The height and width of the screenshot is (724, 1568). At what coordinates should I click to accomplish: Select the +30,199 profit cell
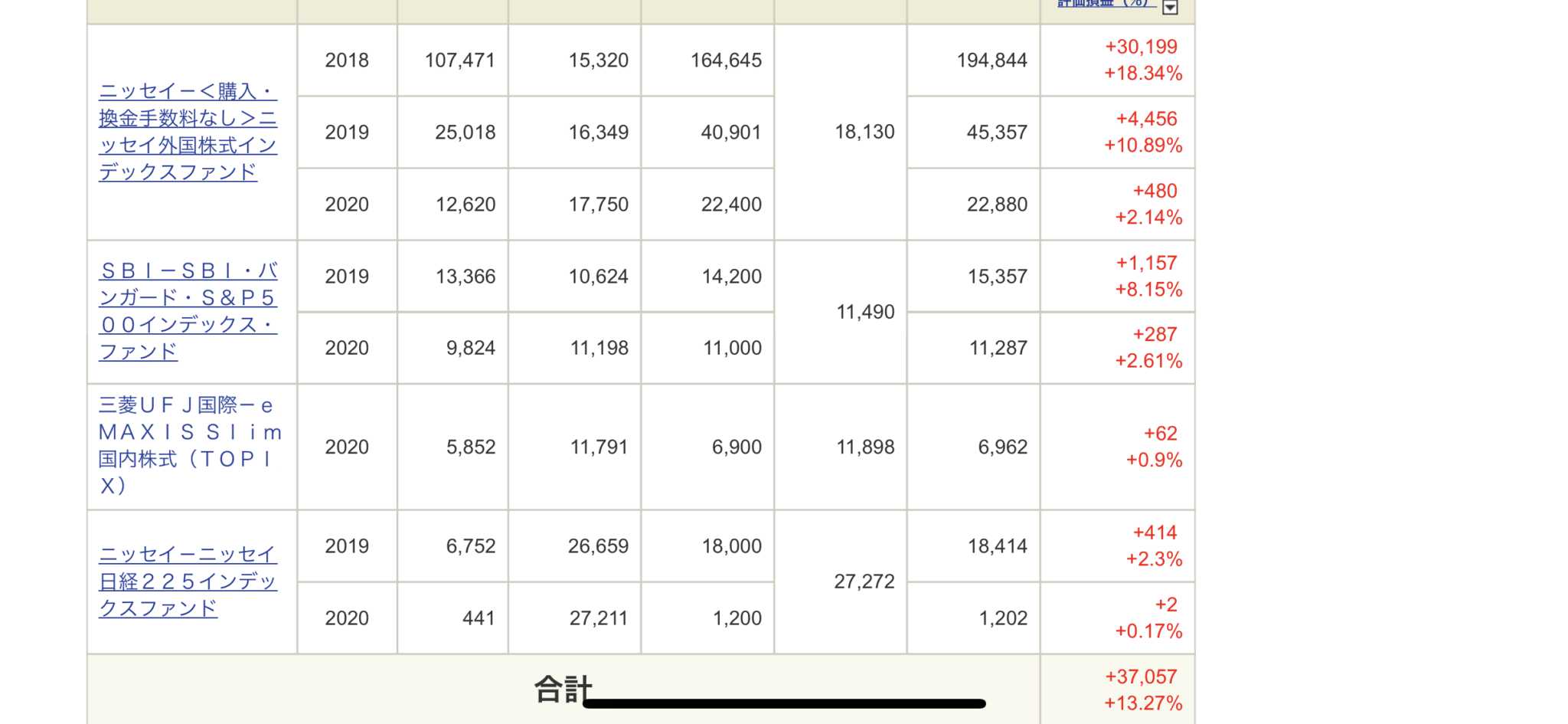coord(1141,47)
